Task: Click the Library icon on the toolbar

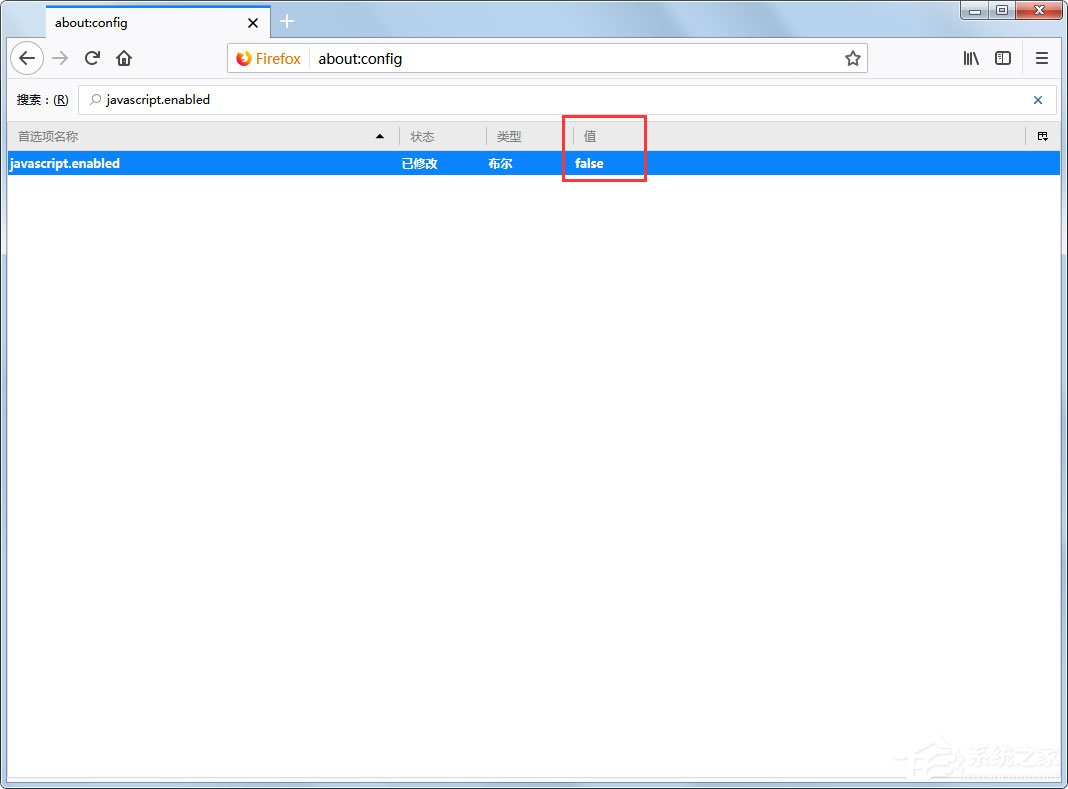Action: (x=970, y=58)
